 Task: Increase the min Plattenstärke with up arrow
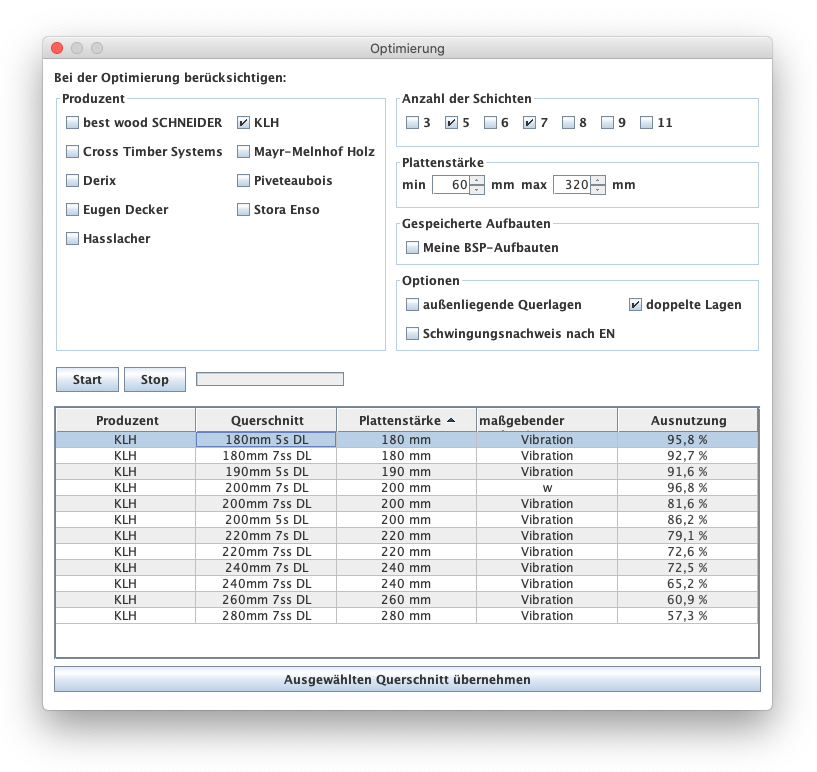click(477, 180)
